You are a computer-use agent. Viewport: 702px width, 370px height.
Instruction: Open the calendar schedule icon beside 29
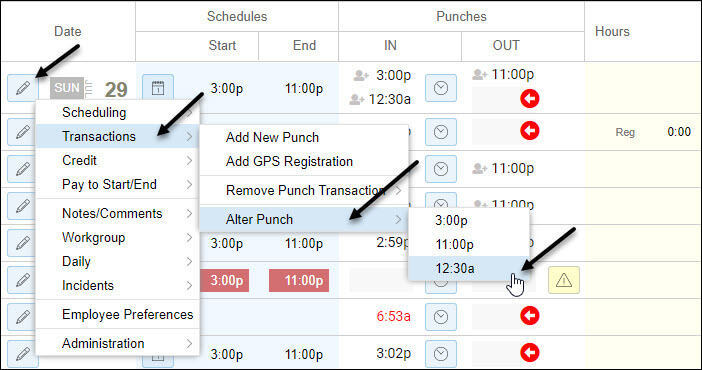[158, 88]
